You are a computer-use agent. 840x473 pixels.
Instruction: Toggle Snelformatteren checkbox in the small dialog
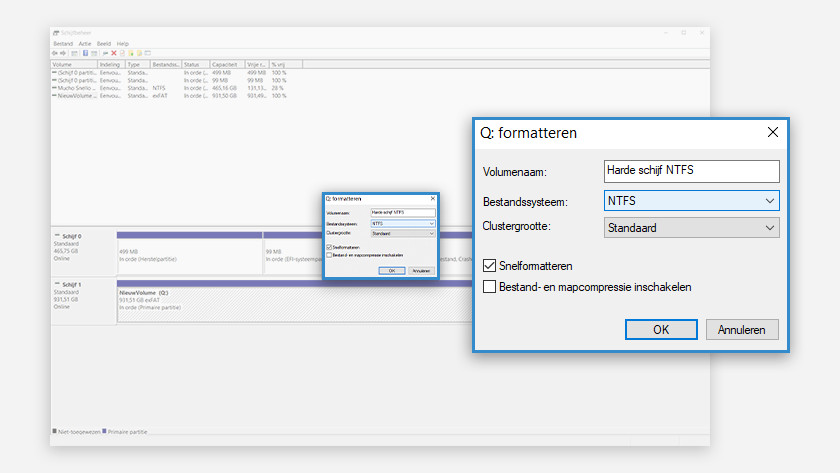tap(329, 247)
